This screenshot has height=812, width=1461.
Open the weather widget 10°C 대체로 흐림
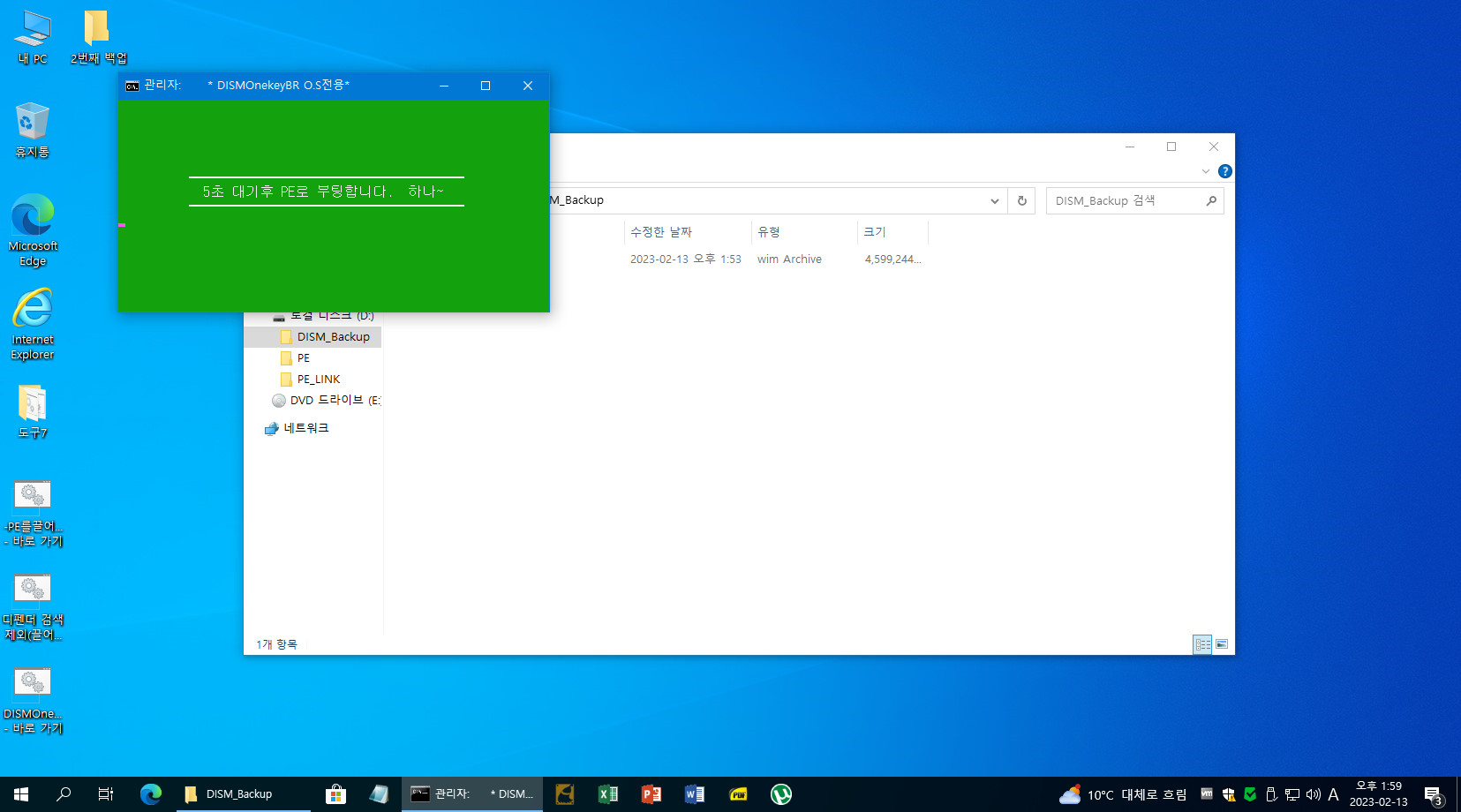click(x=1123, y=794)
